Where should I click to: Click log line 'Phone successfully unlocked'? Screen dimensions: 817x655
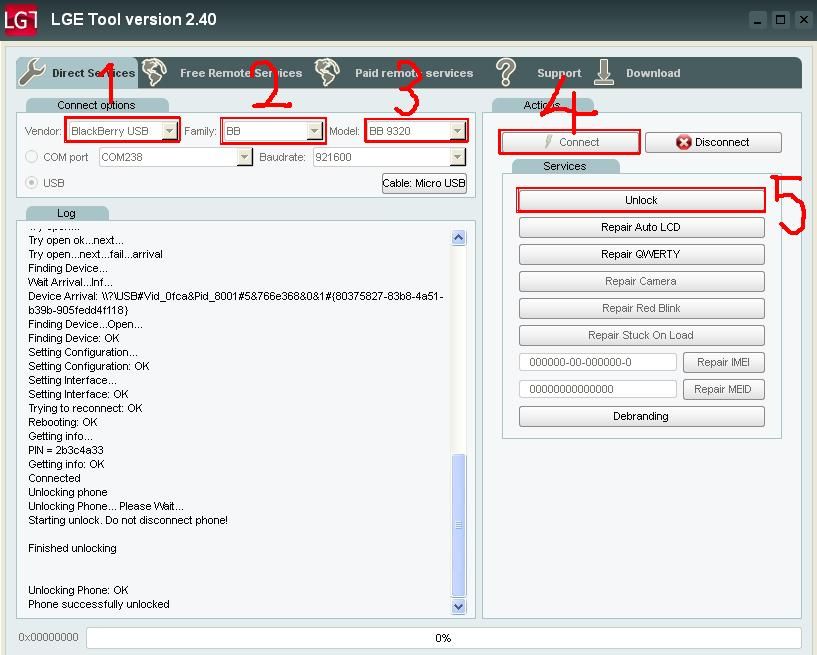(99, 604)
